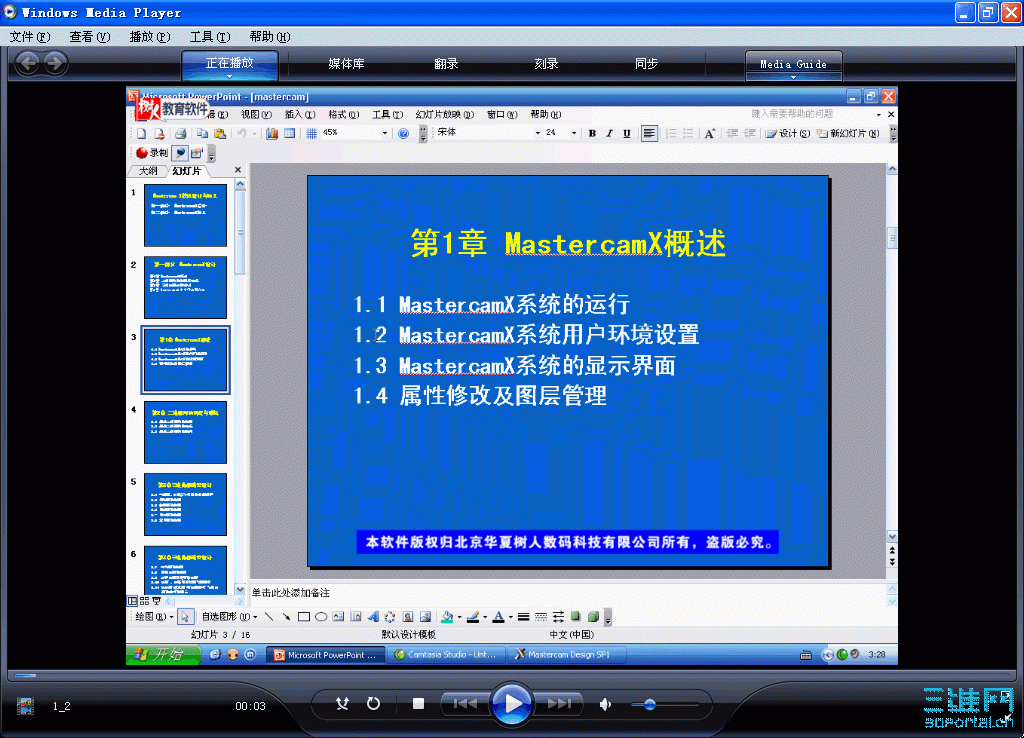
Task: Open the font size dropdown showing 24
Action: coord(575,133)
